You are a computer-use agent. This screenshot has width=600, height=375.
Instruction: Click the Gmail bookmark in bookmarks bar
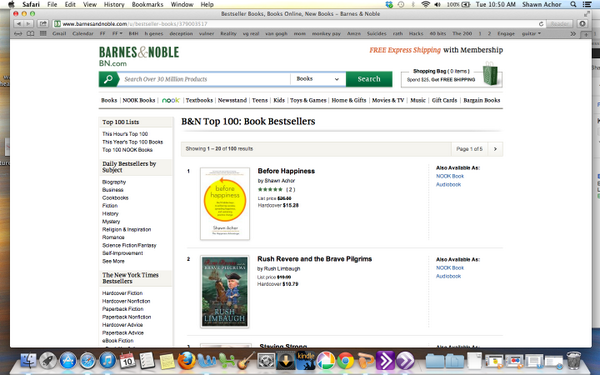point(59,34)
